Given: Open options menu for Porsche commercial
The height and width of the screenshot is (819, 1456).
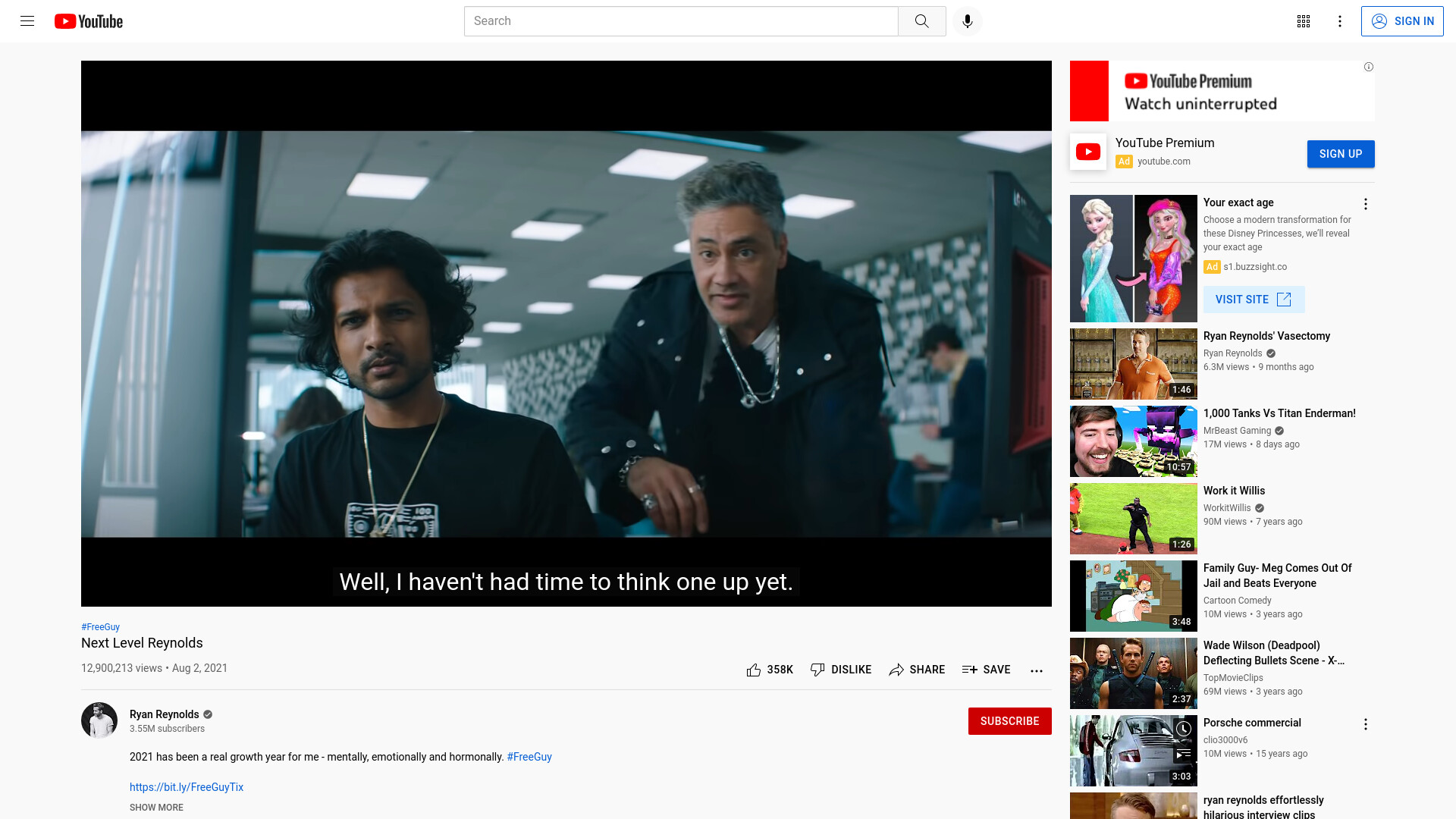Looking at the screenshot, I should click(1365, 724).
